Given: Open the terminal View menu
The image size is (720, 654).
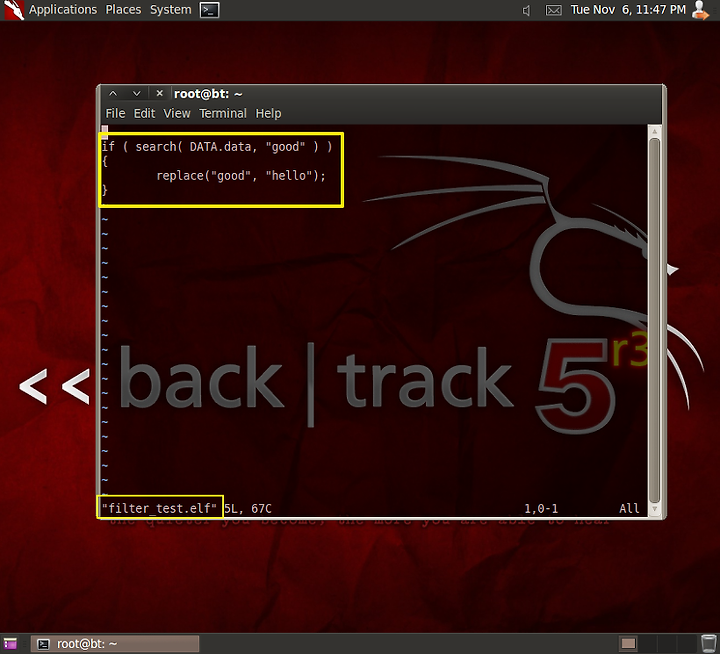Looking at the screenshot, I should (x=177, y=113).
